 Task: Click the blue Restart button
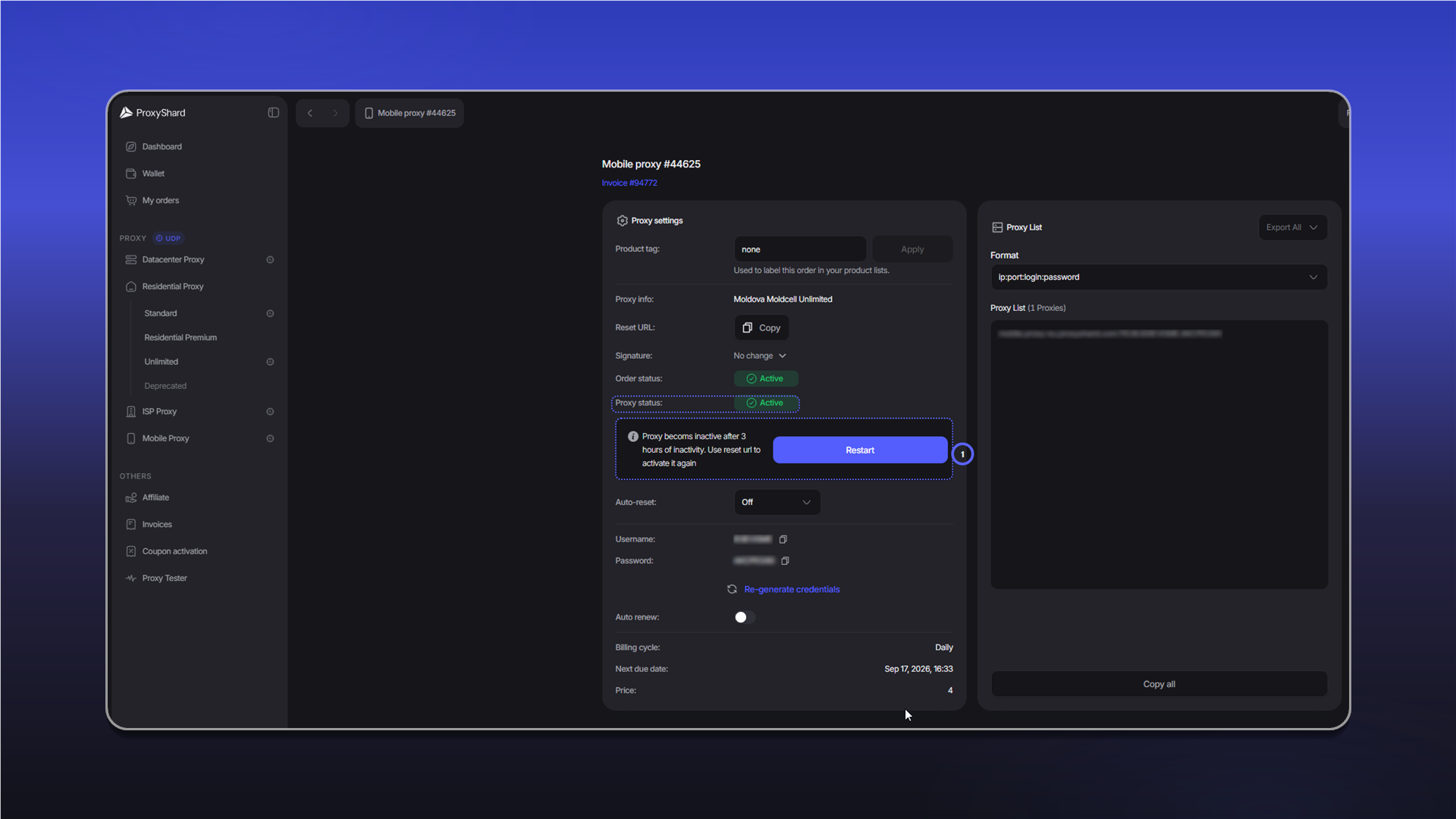pyautogui.click(x=860, y=450)
